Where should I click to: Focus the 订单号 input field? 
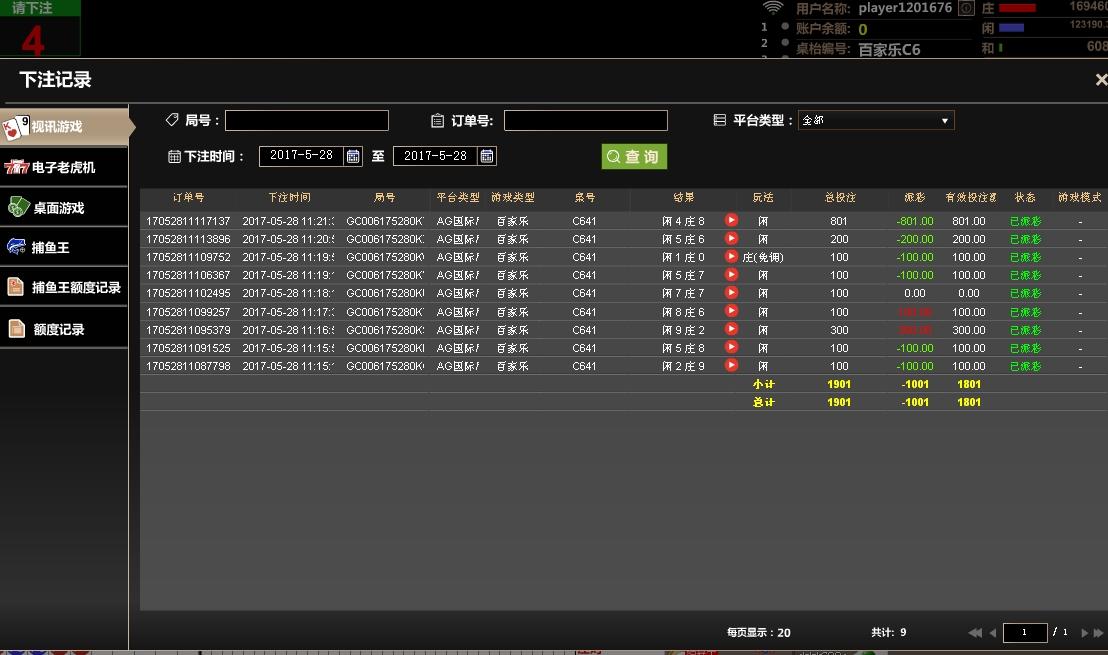click(586, 120)
